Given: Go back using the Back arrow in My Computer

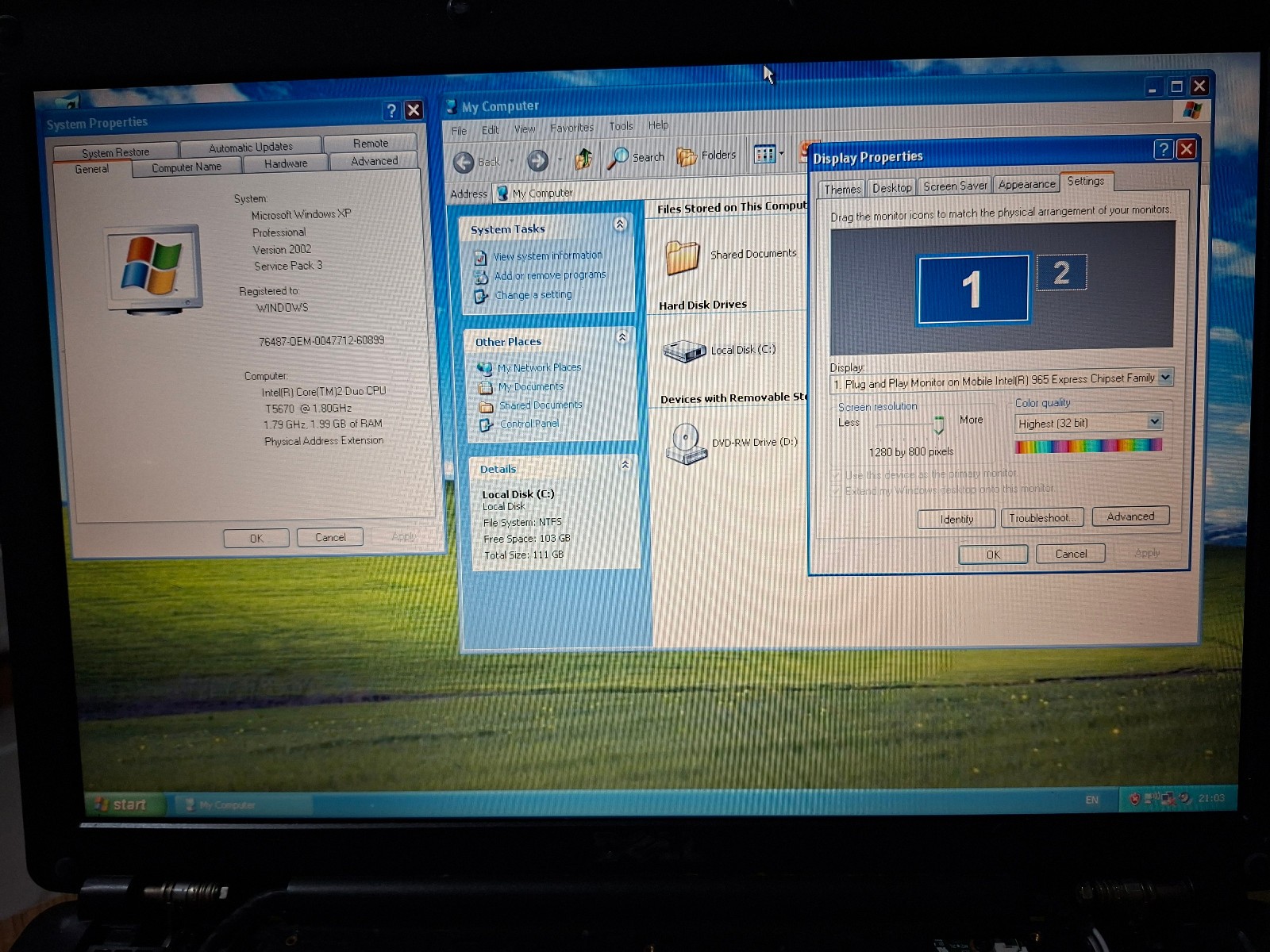Looking at the screenshot, I should click(464, 162).
